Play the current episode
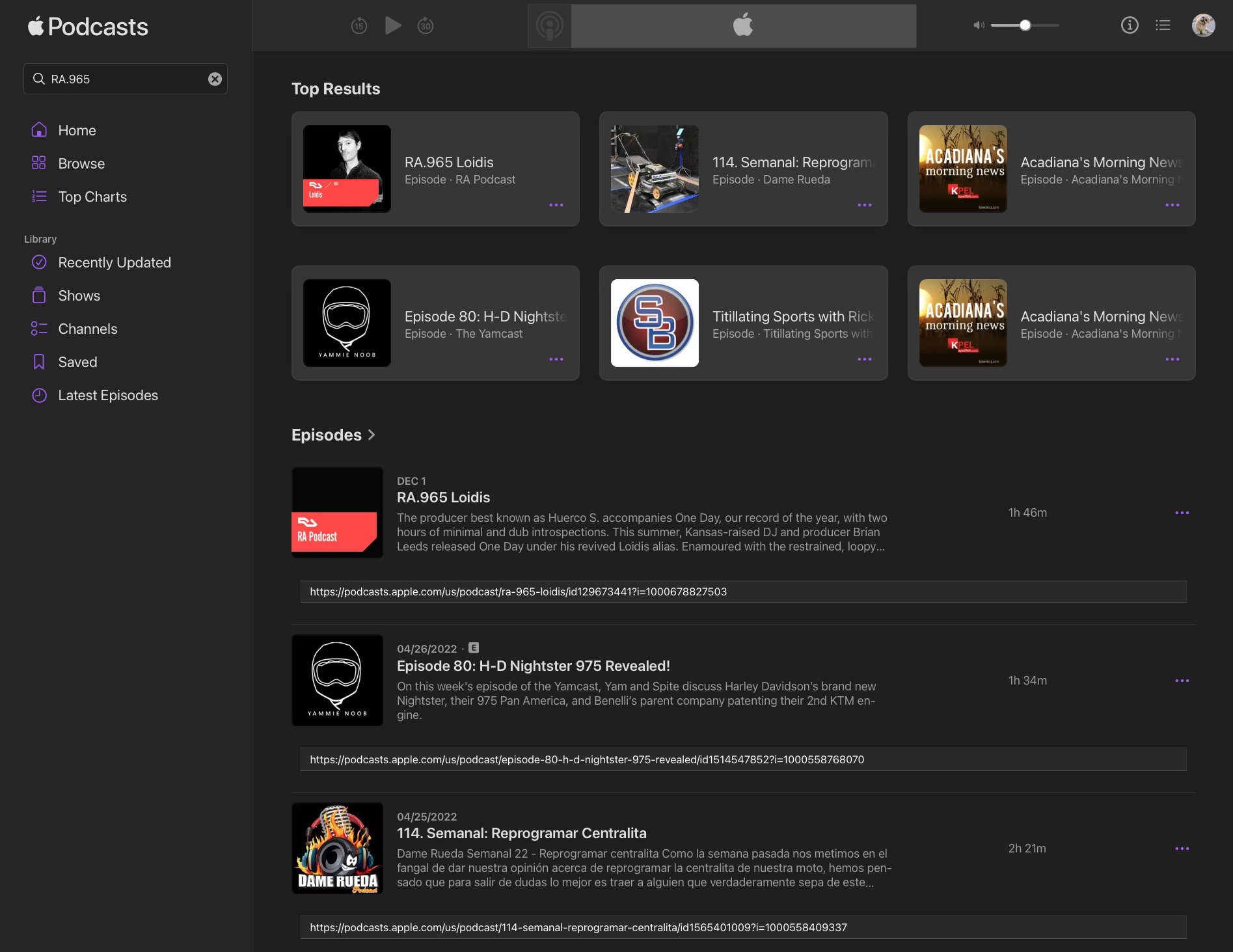This screenshot has height=952, width=1233. [393, 25]
